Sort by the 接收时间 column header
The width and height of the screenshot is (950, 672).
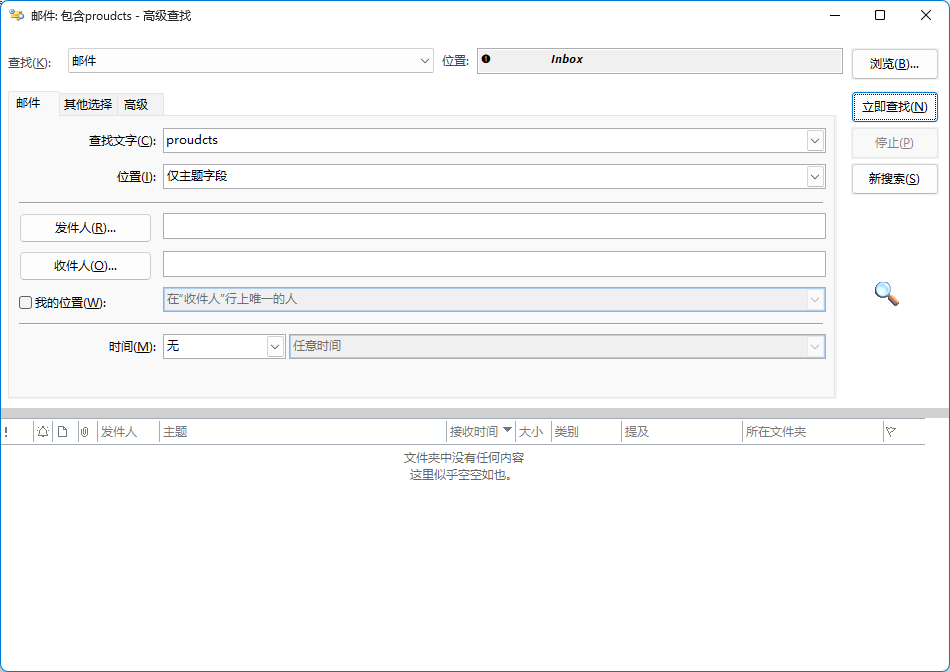[x=480, y=432]
